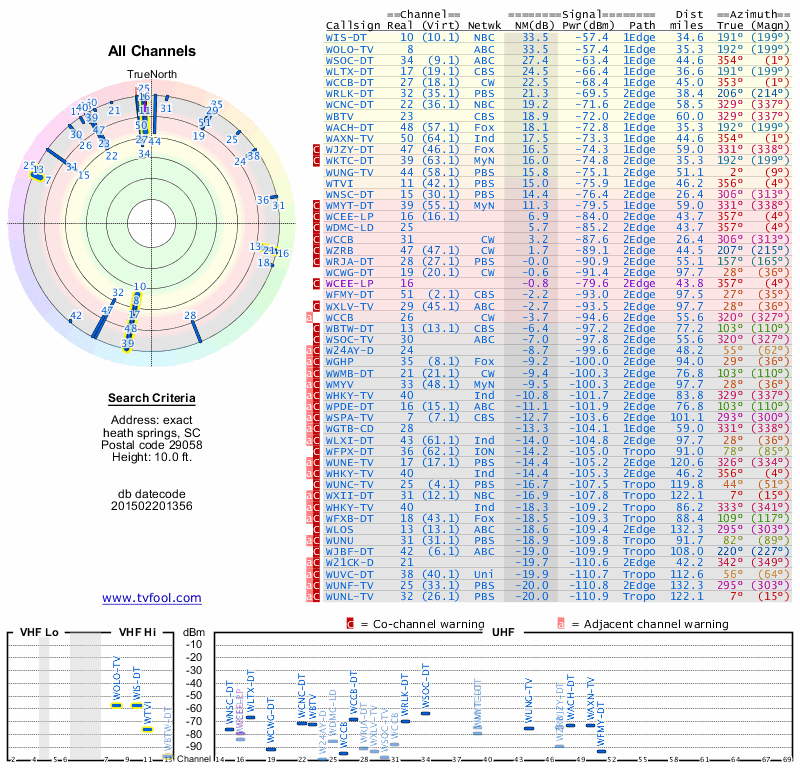This screenshot has width=800, height=768.
Task: Click the WUNG-TV signal bar in UHF chart
Action: click(529, 728)
